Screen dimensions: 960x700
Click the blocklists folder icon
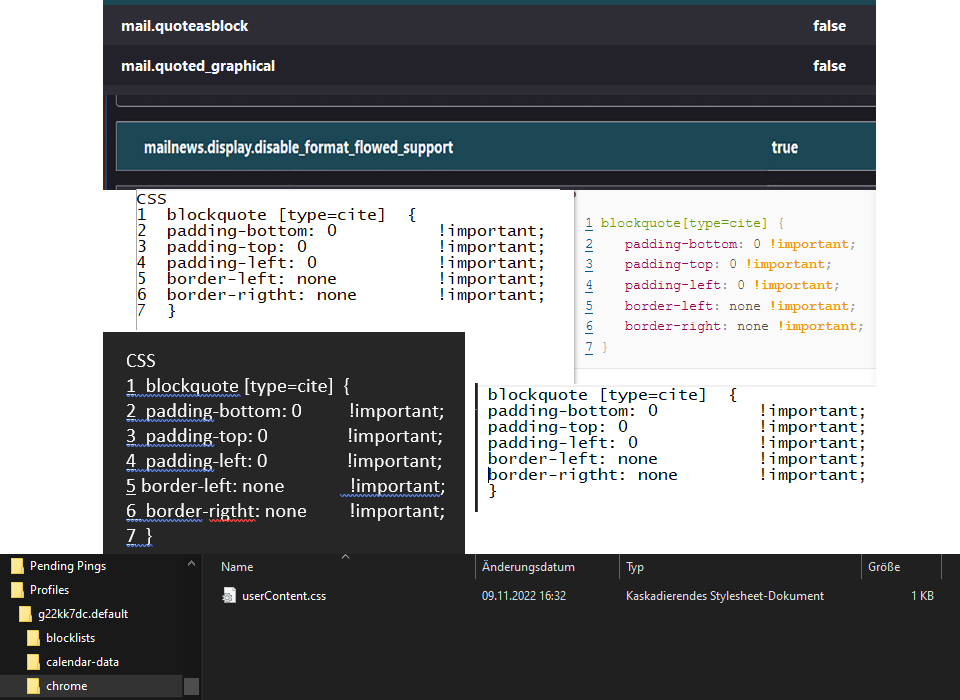tap(33, 638)
